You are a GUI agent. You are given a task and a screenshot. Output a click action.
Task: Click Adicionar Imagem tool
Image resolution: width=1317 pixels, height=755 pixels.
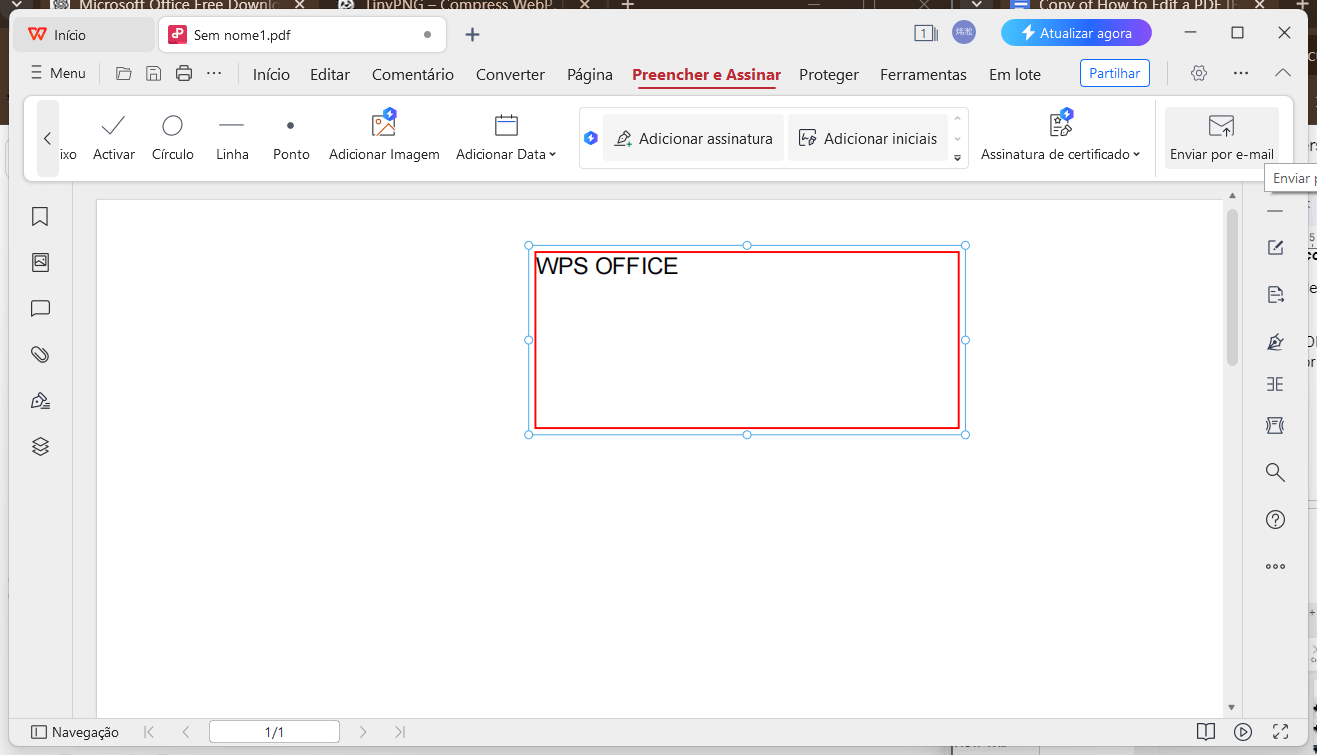pos(384,138)
